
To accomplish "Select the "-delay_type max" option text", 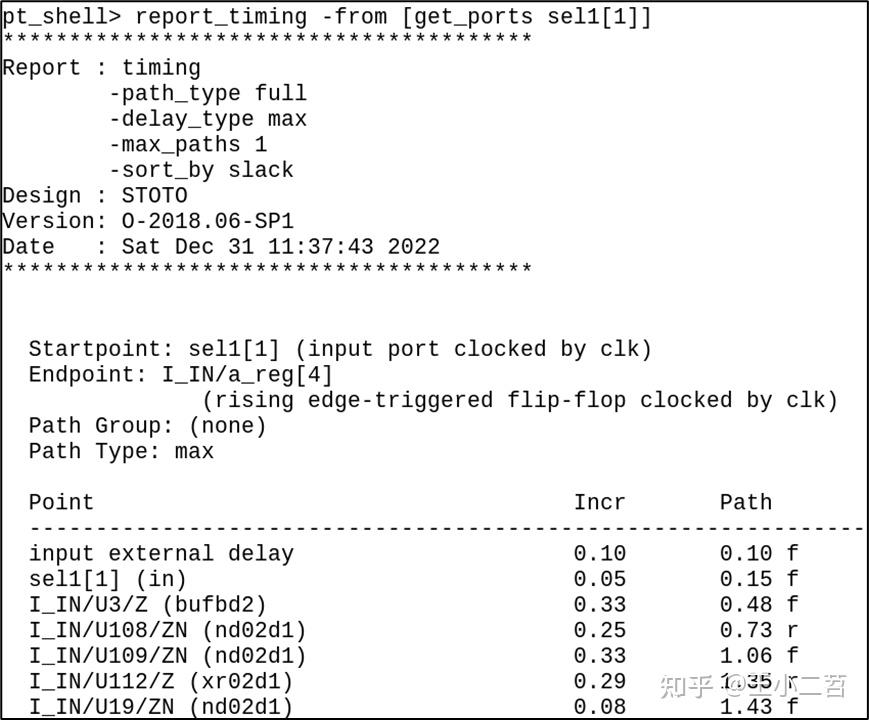I will (207, 119).
